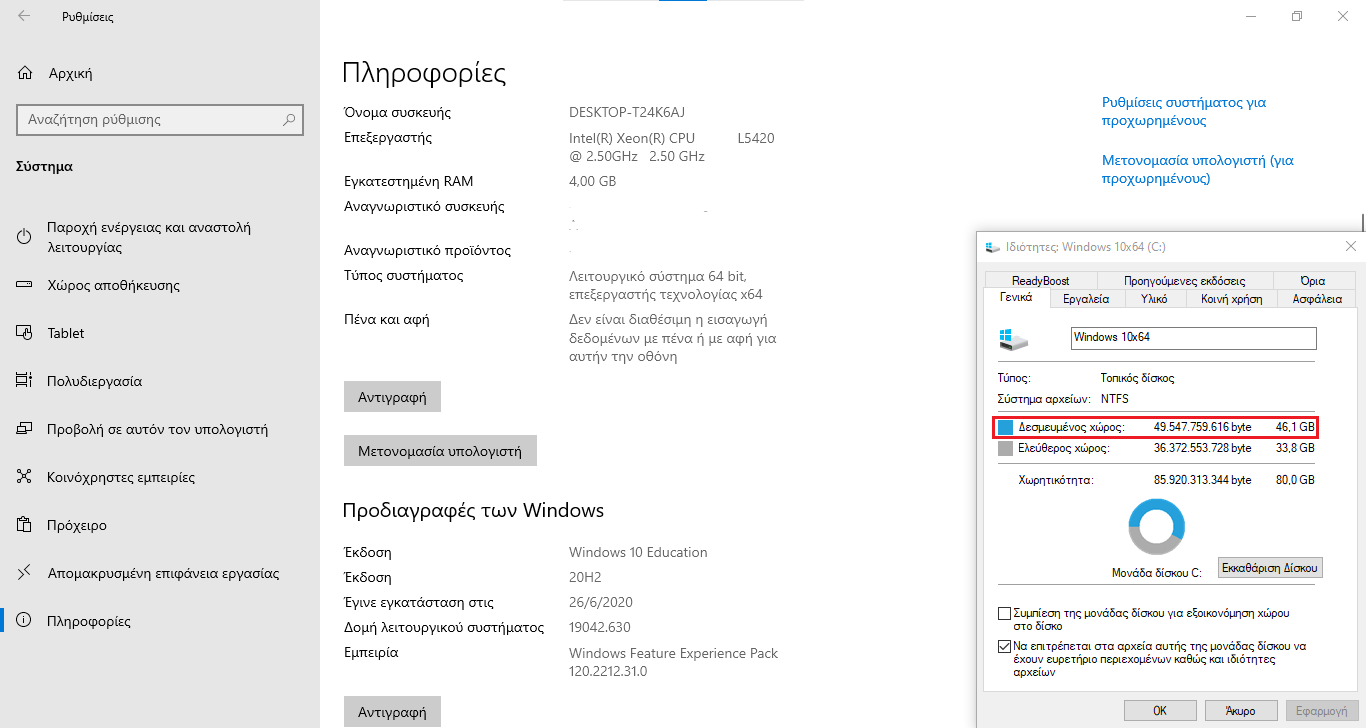Screen dimensions: 1366x728
Task: Open the Κοινή χρήση tab
Action: click(x=1232, y=298)
